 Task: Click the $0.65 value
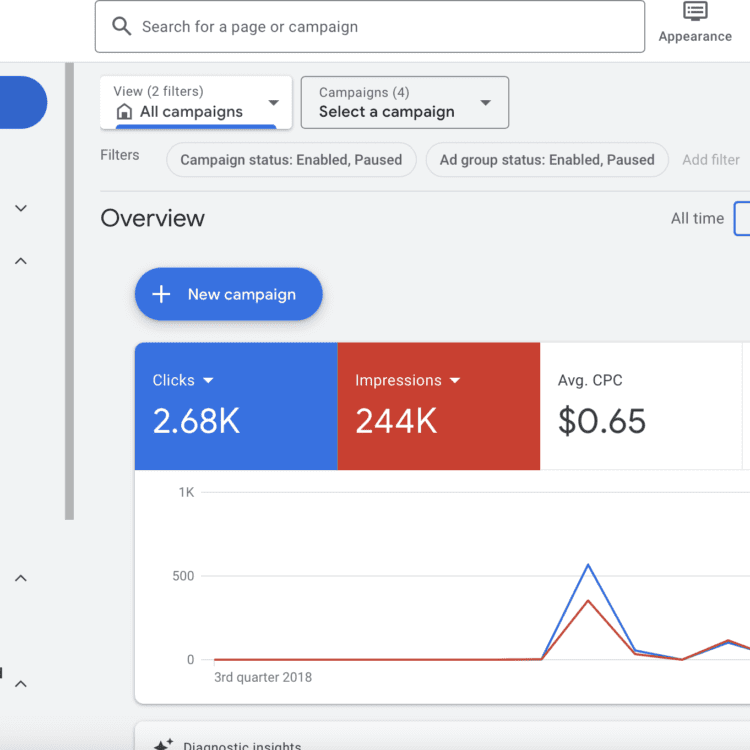pos(602,421)
